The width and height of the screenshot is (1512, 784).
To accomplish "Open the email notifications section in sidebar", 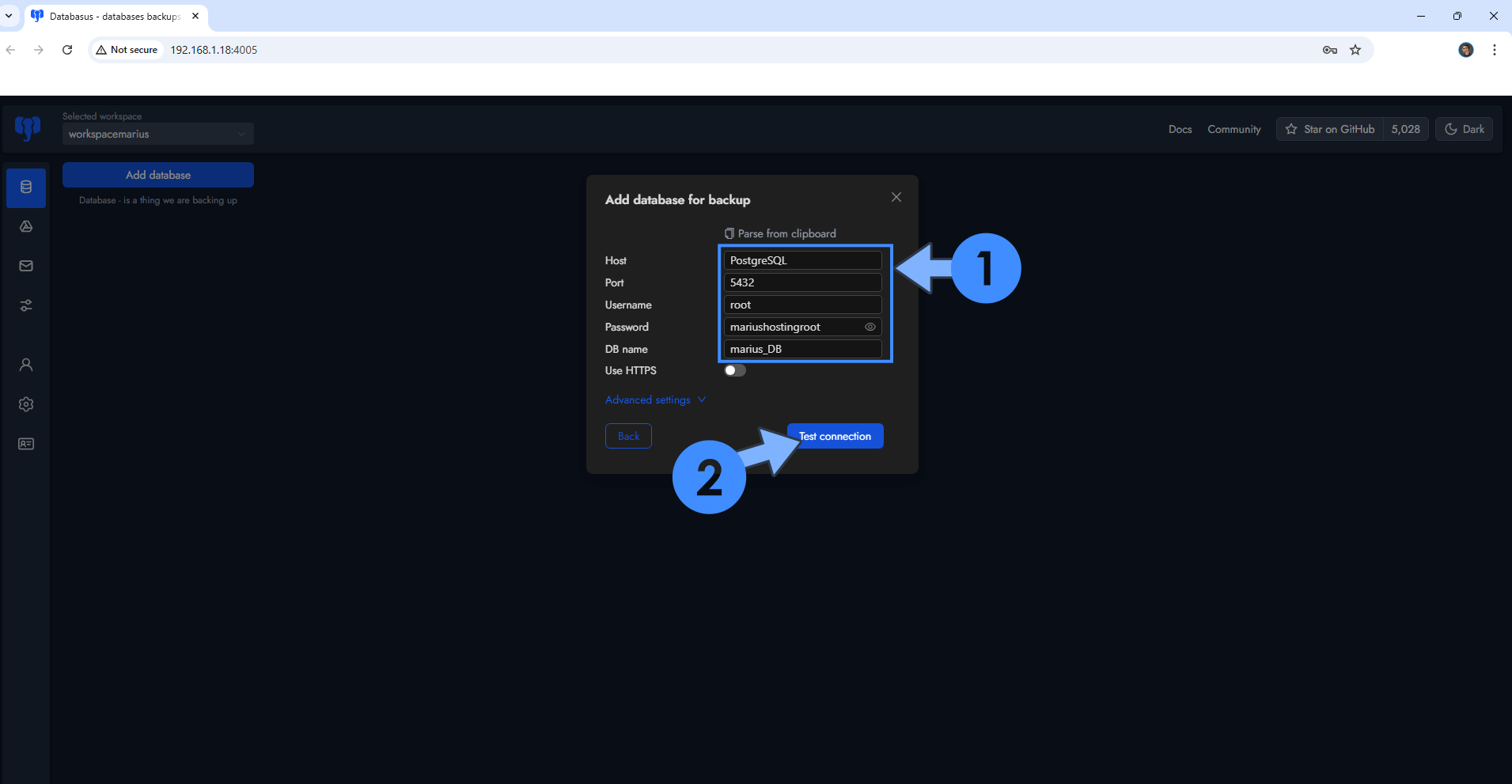I will pos(25,266).
